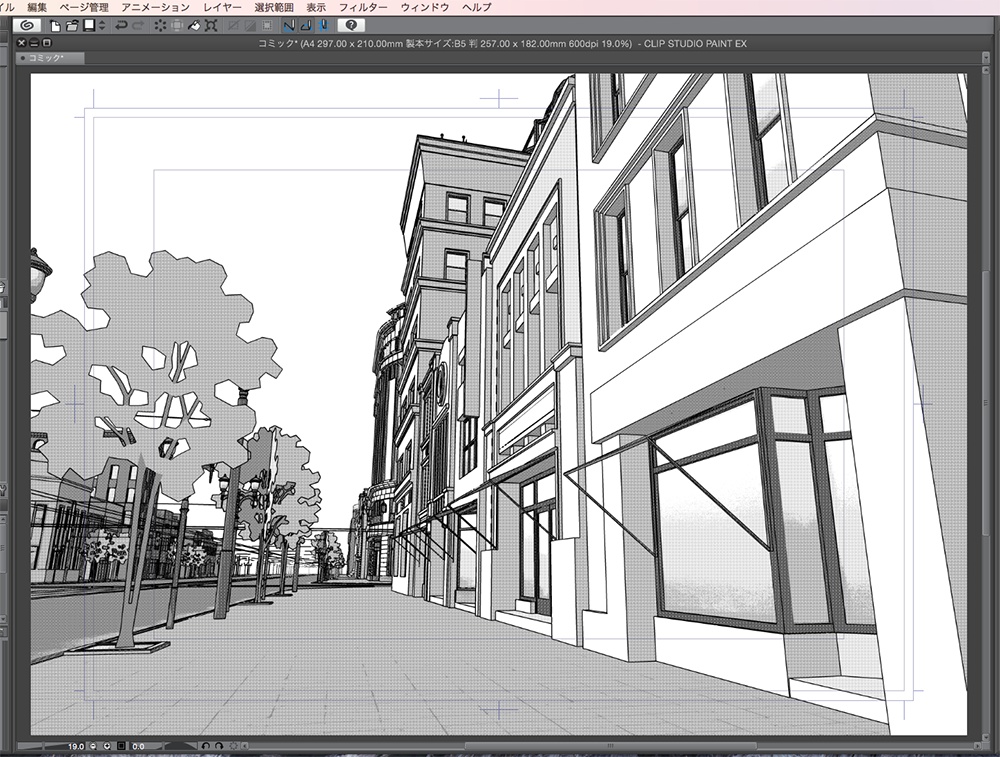Minimize the canvas window
This screenshot has width=1000, height=757.
click(34, 43)
